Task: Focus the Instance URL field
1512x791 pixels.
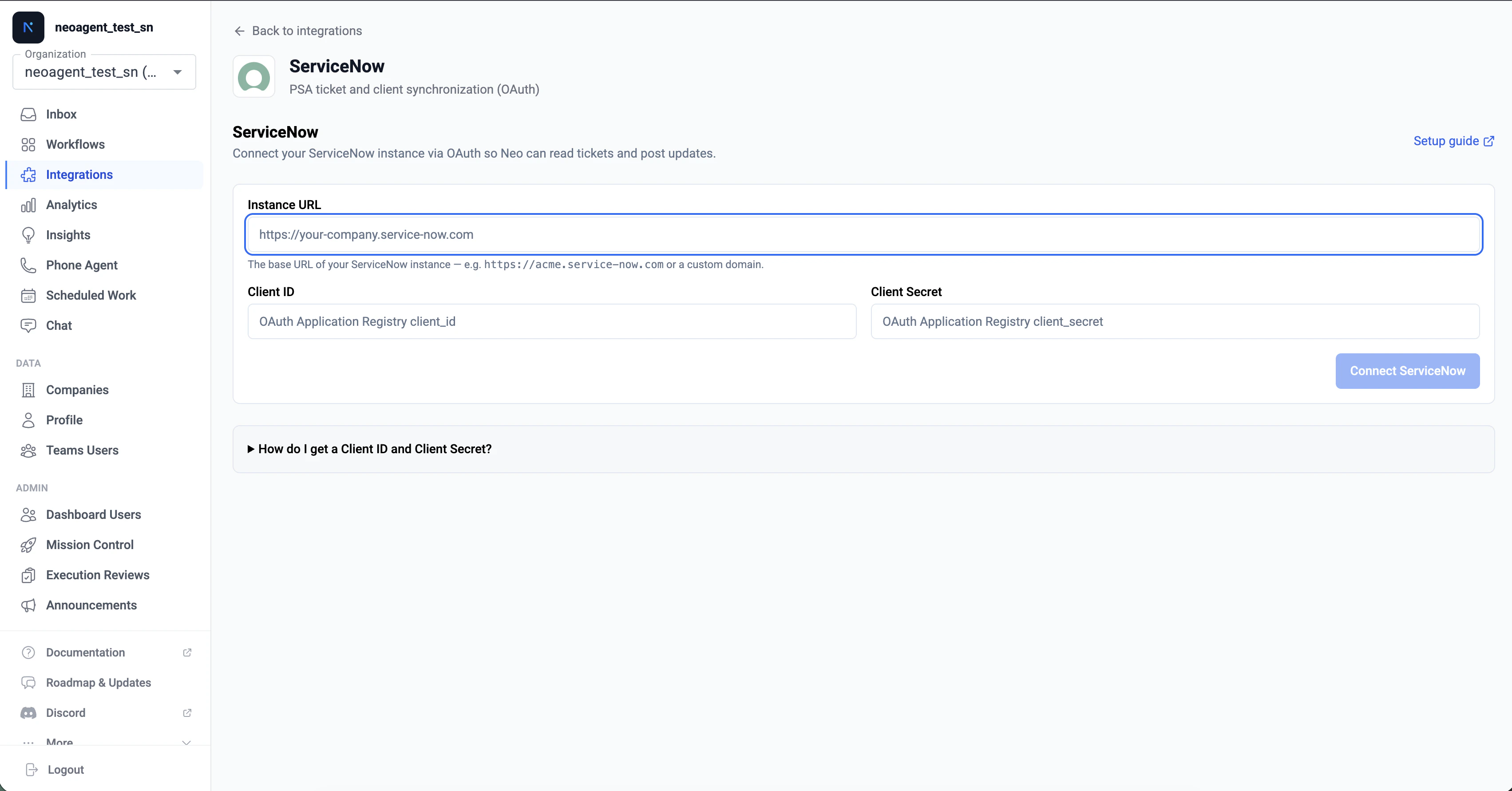Action: [x=863, y=235]
